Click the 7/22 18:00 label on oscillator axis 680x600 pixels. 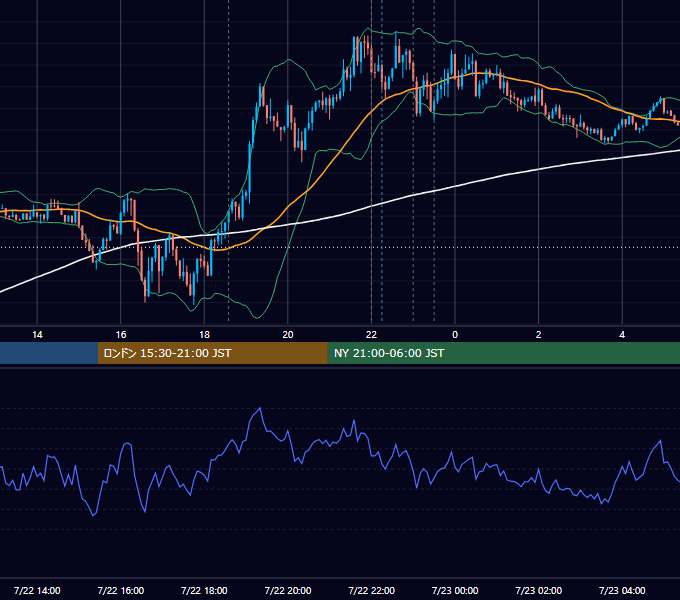(204, 590)
